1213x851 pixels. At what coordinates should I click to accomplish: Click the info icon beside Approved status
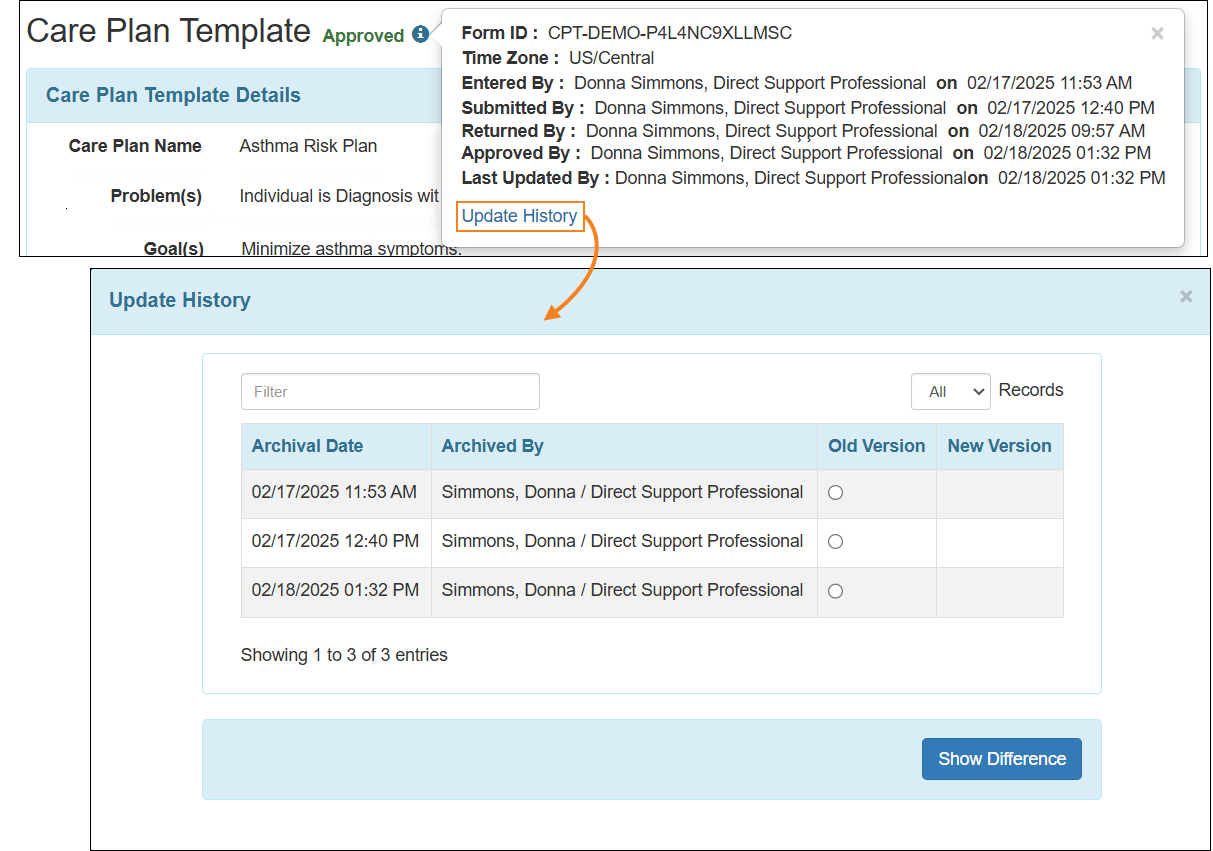(420, 35)
